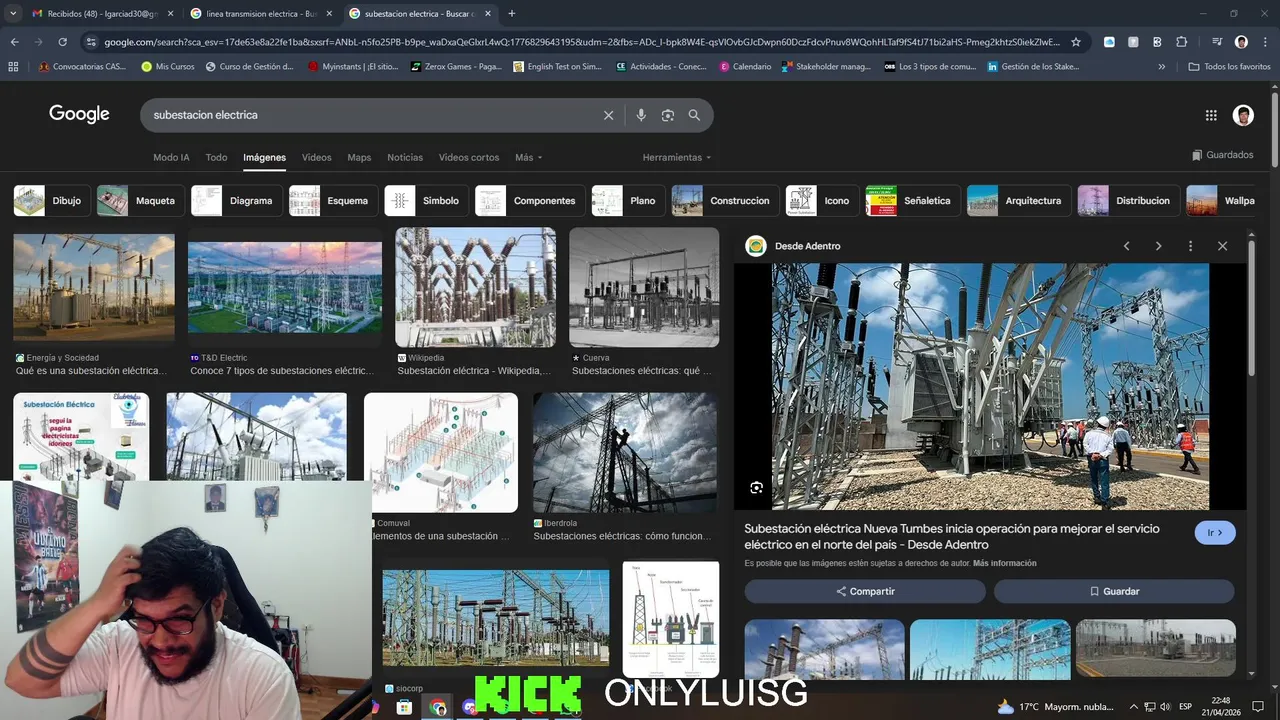The height and width of the screenshot is (720, 1280).
Task: Switch to the Modo IA tab
Action: click(x=171, y=157)
